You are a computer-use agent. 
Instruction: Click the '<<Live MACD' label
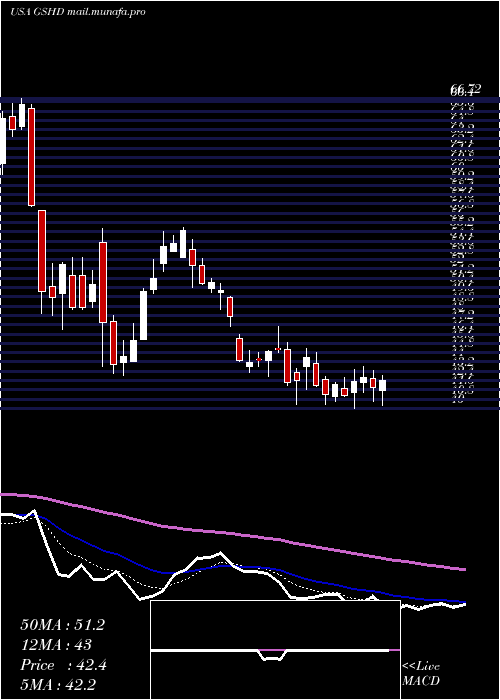point(421,674)
